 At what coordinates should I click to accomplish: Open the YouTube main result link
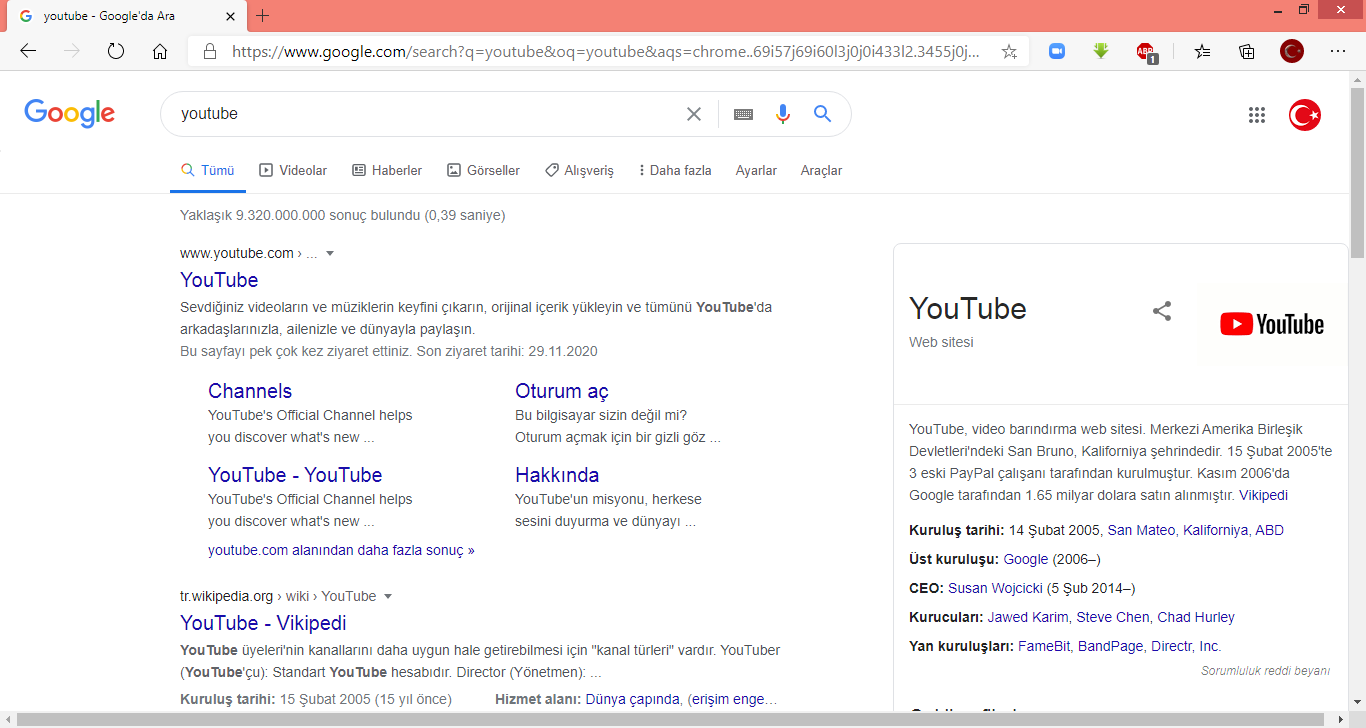pyautogui.click(x=219, y=280)
